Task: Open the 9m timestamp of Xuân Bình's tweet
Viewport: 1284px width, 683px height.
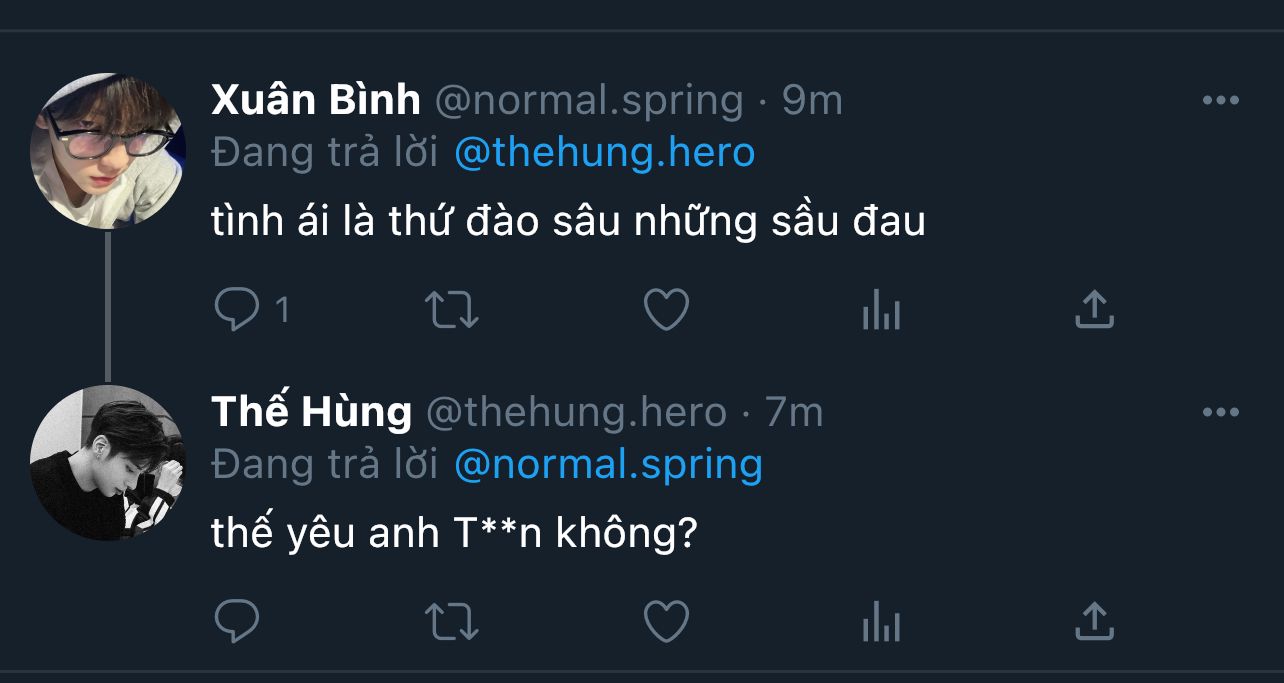Action: click(x=812, y=100)
